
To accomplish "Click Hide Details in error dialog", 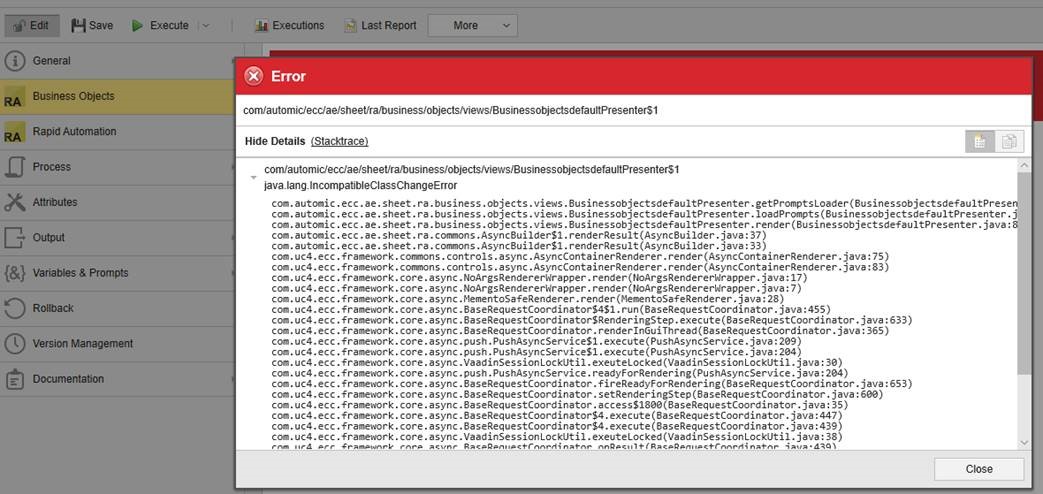I will [275, 141].
